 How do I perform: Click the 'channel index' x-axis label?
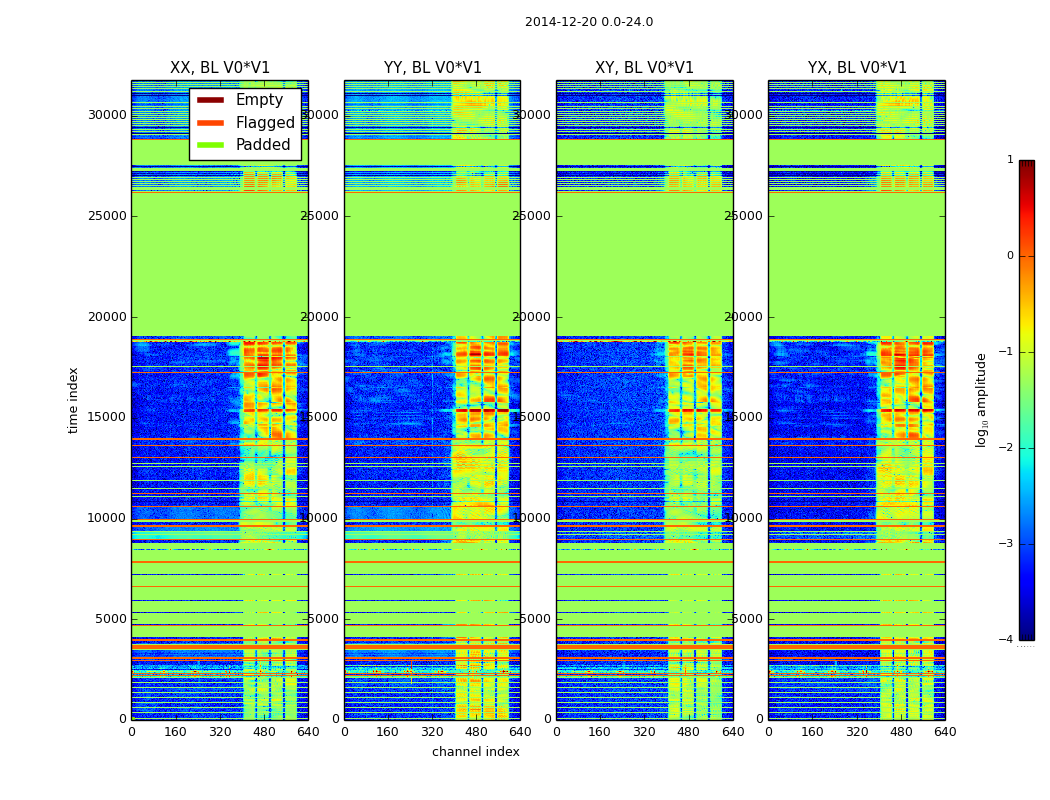pos(475,752)
